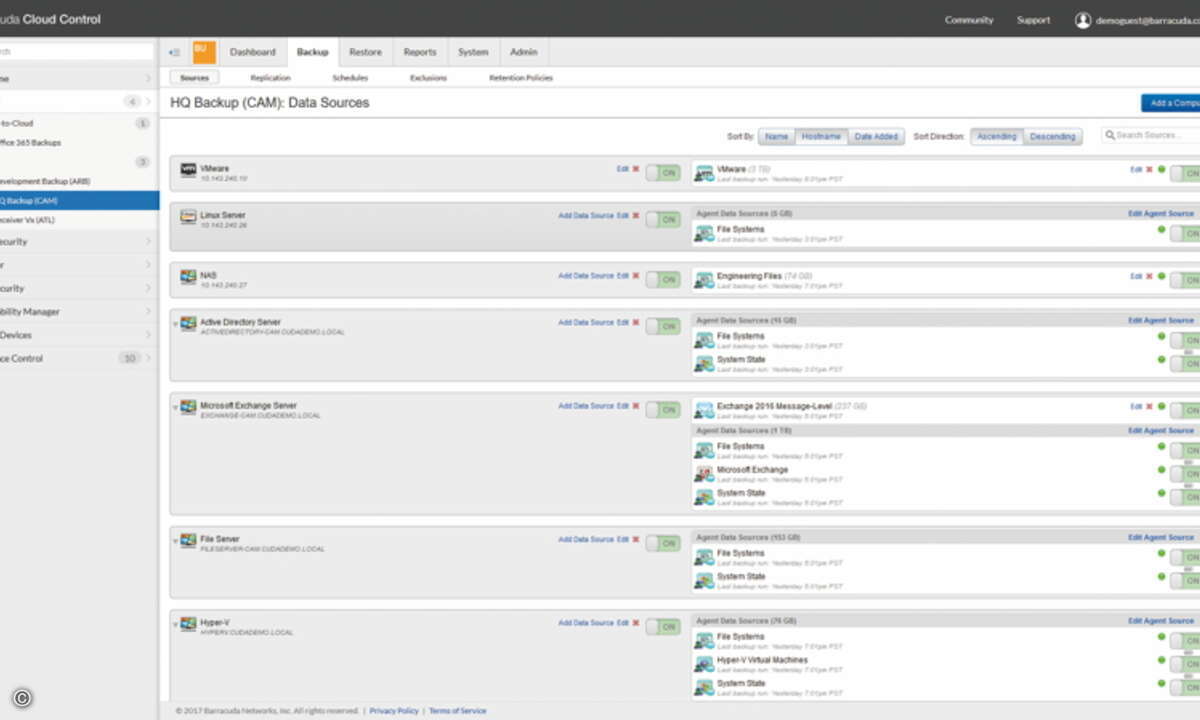Toggle the Hyper-V ON switch
The width and height of the screenshot is (1200, 720).
(x=662, y=626)
